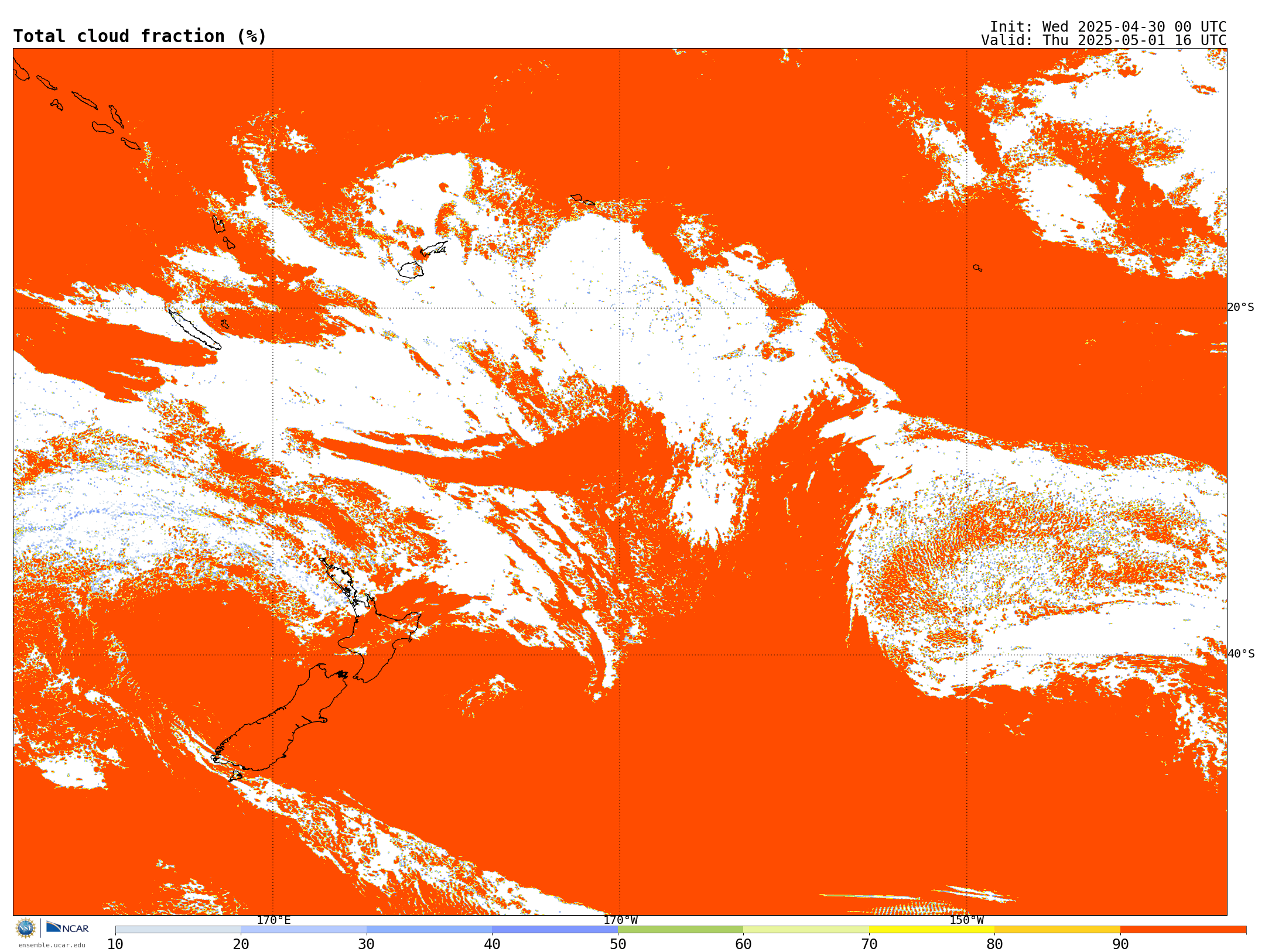Viewport: 1265px width, 952px height.
Task: Click the colorbar tick label 10
Action: click(x=115, y=944)
